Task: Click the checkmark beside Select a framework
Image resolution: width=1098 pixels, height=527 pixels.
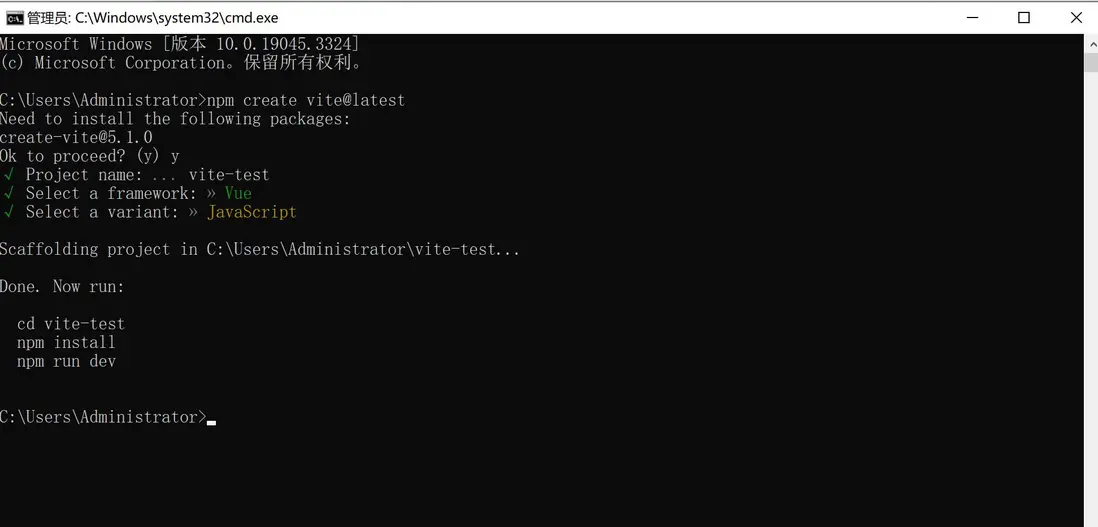Action: (x=9, y=193)
